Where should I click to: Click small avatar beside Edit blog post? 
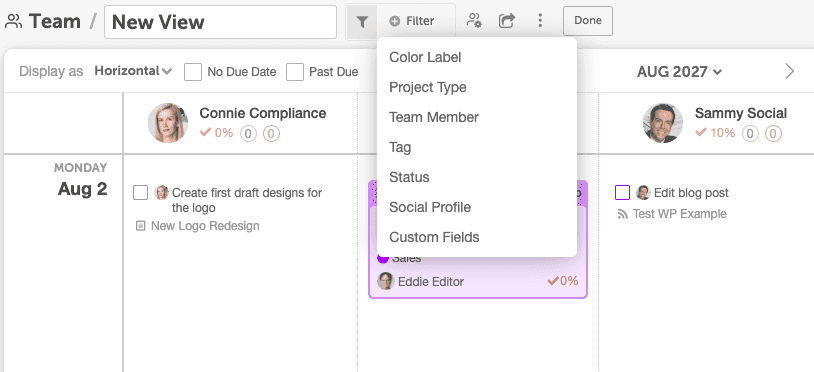(643, 192)
